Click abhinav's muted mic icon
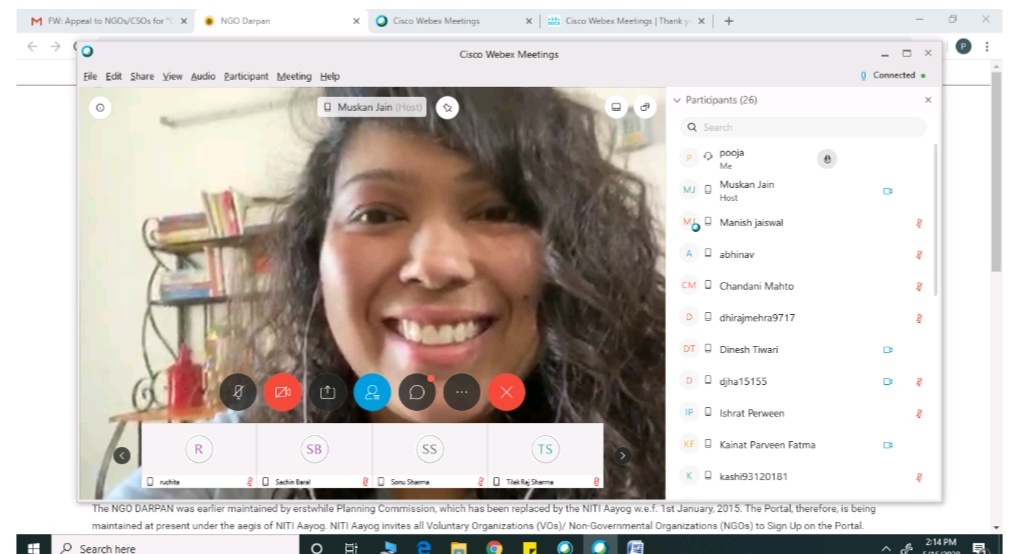Viewport: 1010px width, 554px height. coord(919,254)
